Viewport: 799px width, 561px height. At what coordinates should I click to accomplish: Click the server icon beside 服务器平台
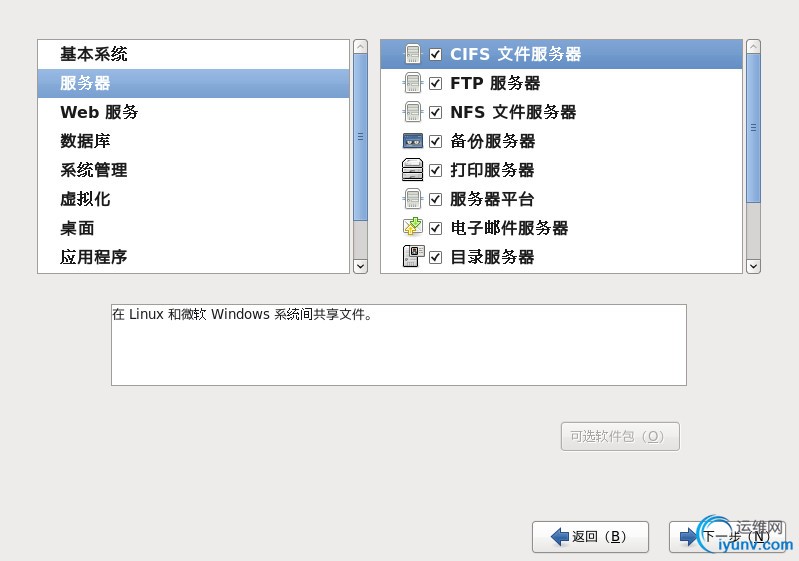tap(413, 199)
